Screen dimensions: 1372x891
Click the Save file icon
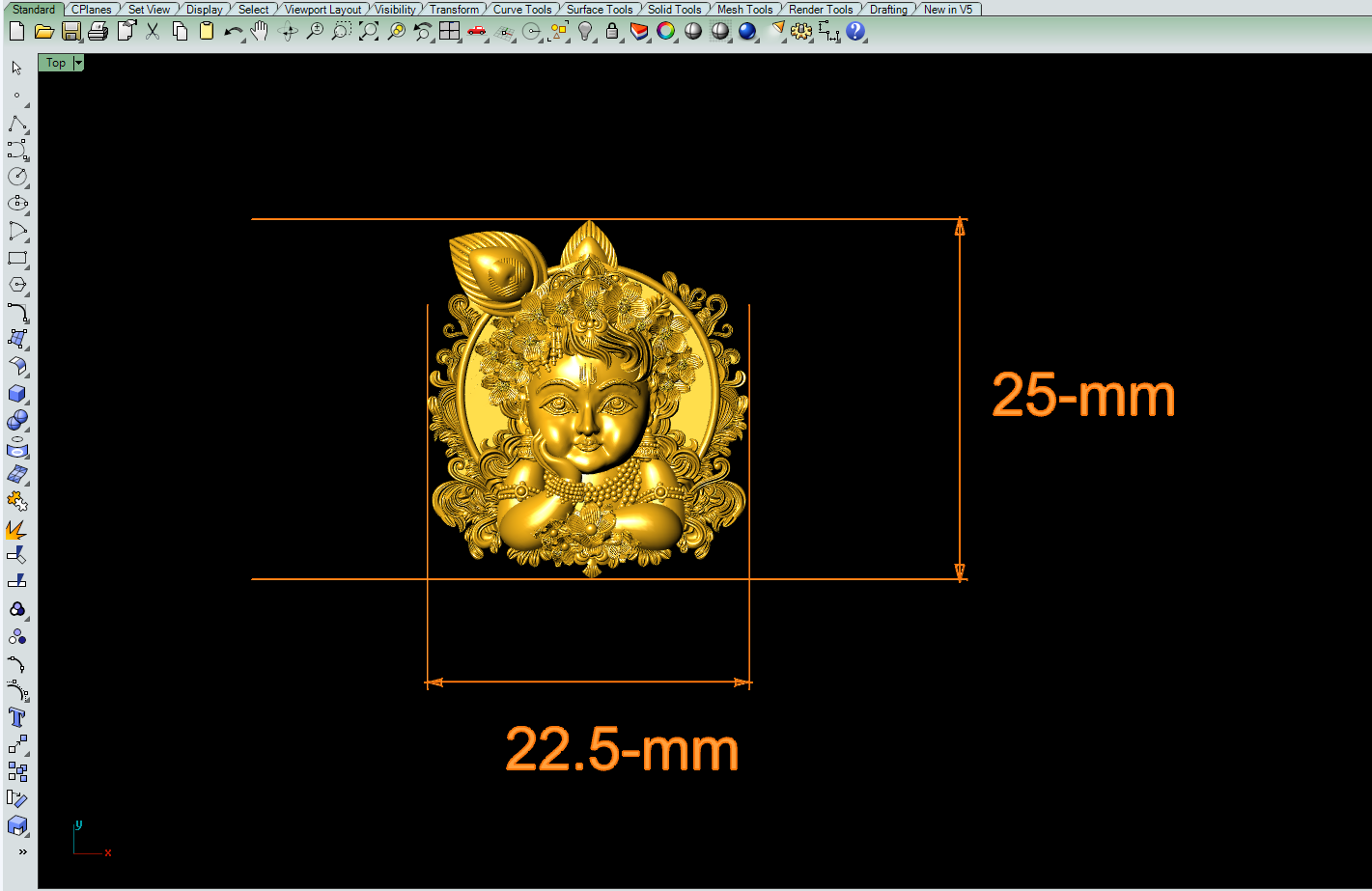coord(70,32)
